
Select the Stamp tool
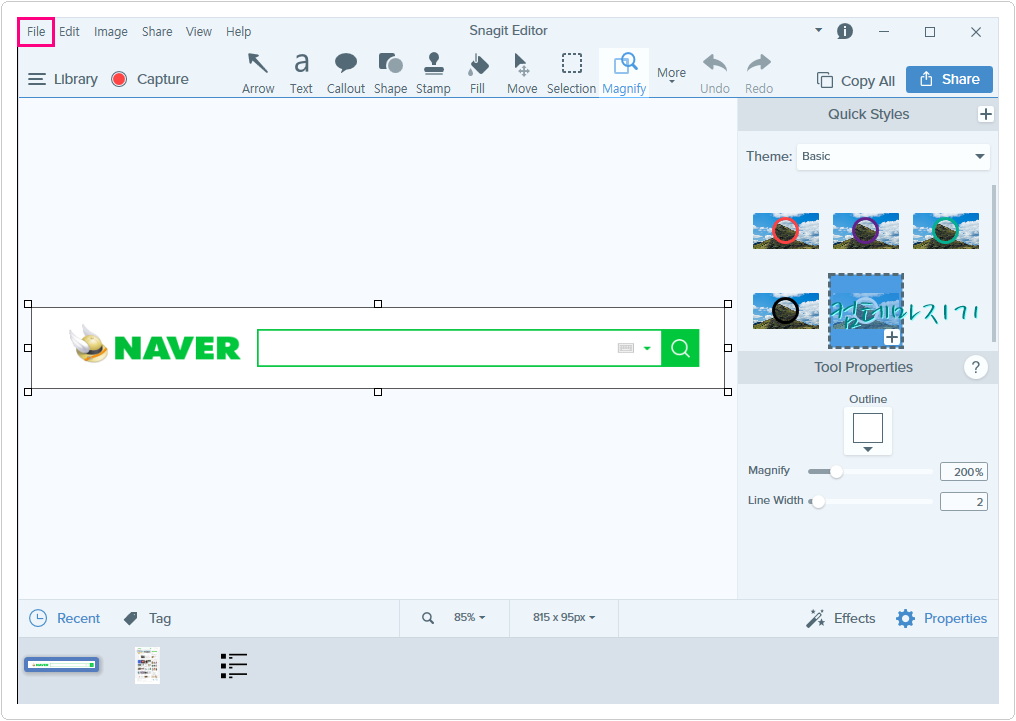(433, 73)
